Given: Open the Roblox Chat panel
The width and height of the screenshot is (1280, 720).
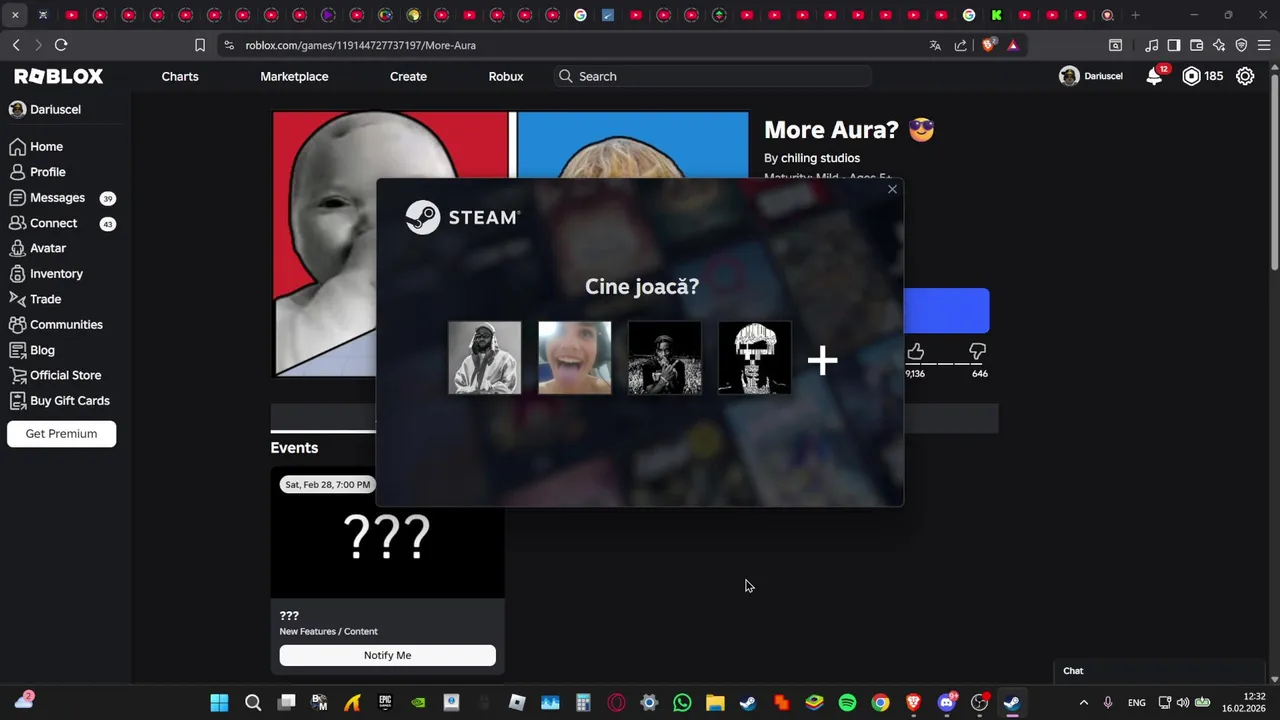Looking at the screenshot, I should (x=1160, y=671).
